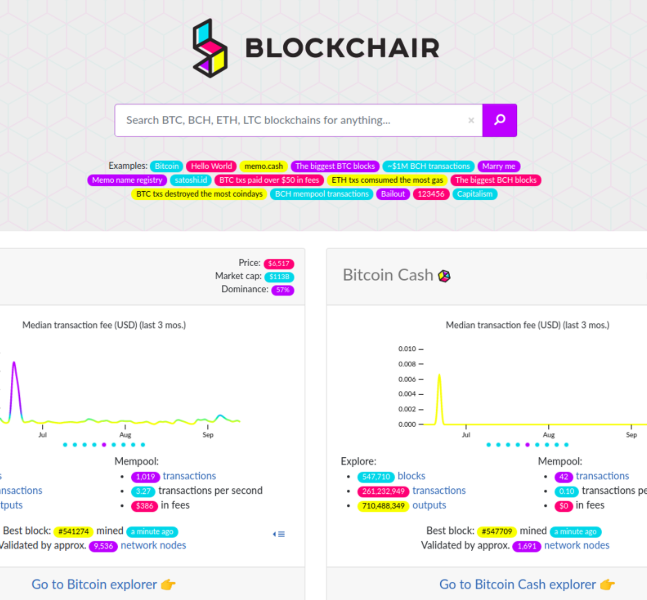Open "The biggest BTC blocks" example
647x600 pixels.
(x=335, y=166)
